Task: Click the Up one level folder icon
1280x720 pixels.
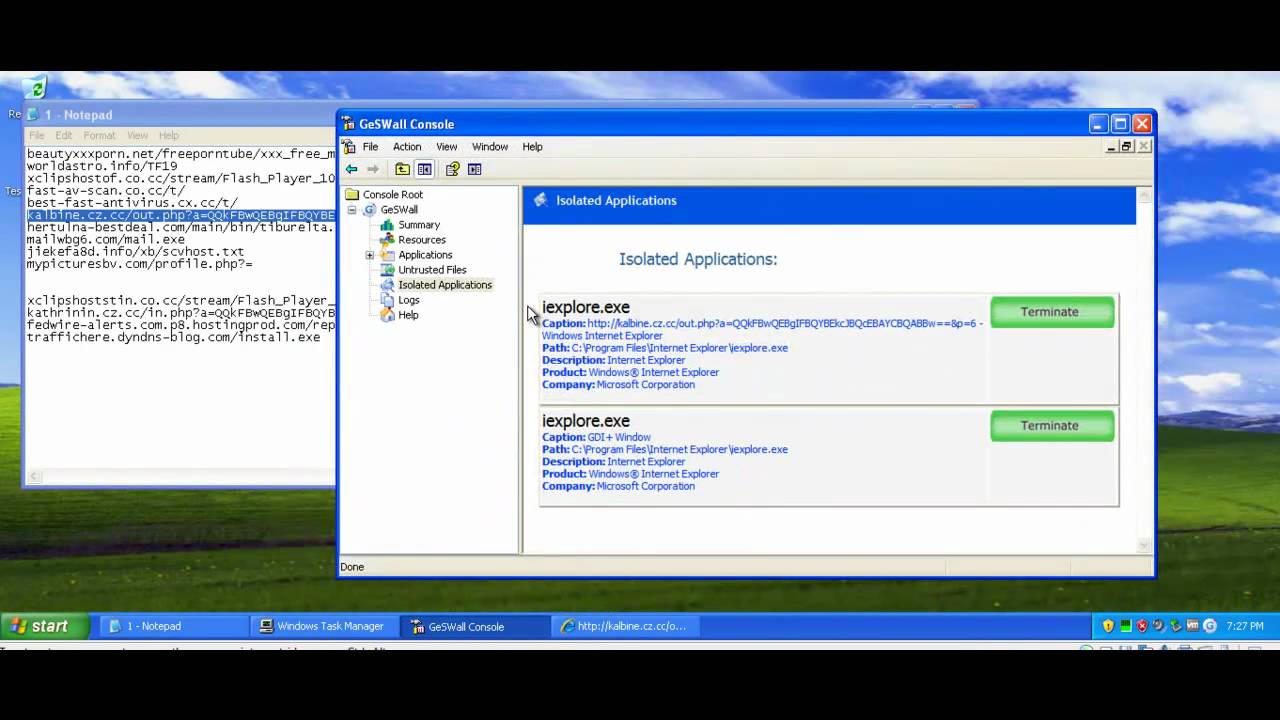Action: tap(402, 169)
